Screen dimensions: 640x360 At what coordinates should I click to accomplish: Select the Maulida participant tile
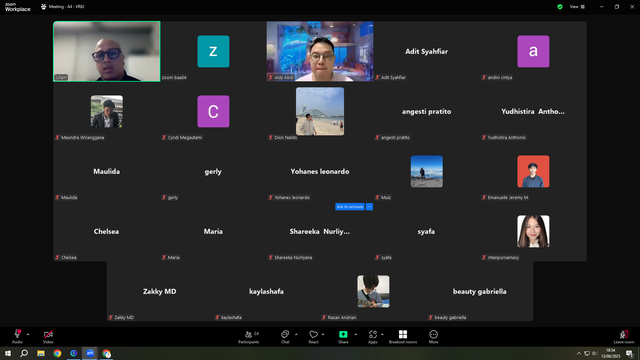point(107,171)
